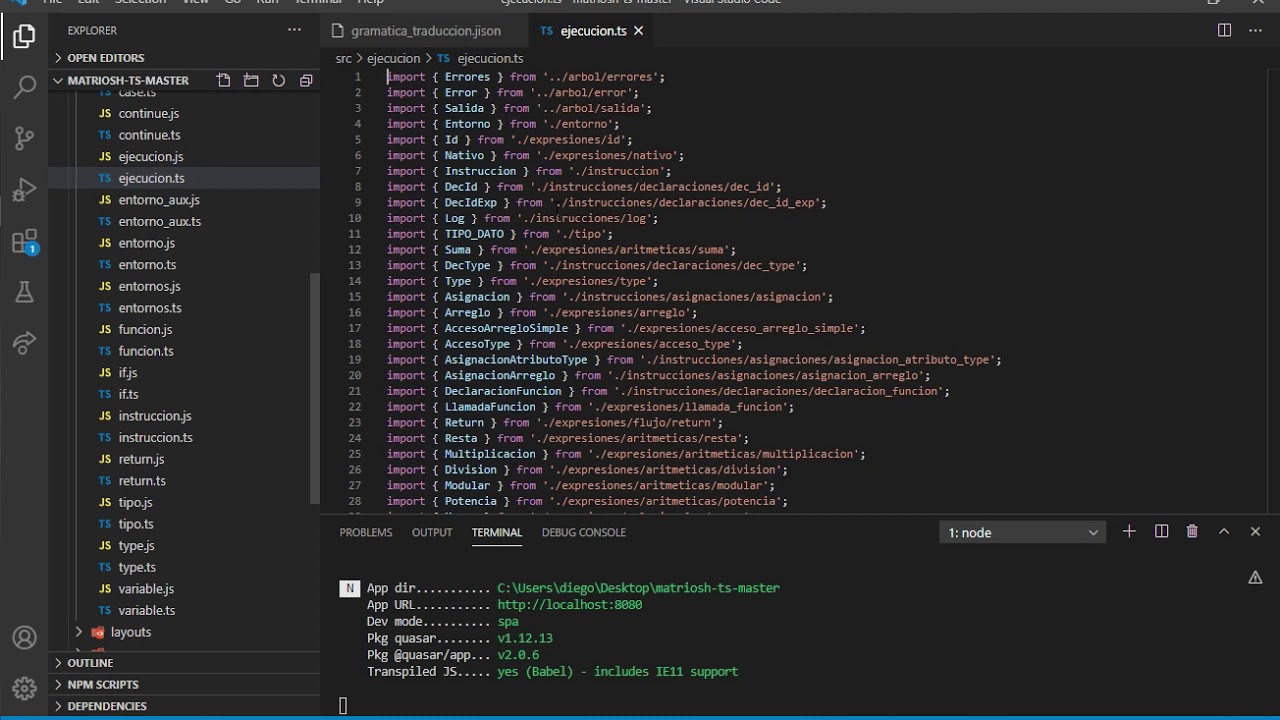Refresh the explorer file tree
This screenshot has height=720, width=1280.
279,80
